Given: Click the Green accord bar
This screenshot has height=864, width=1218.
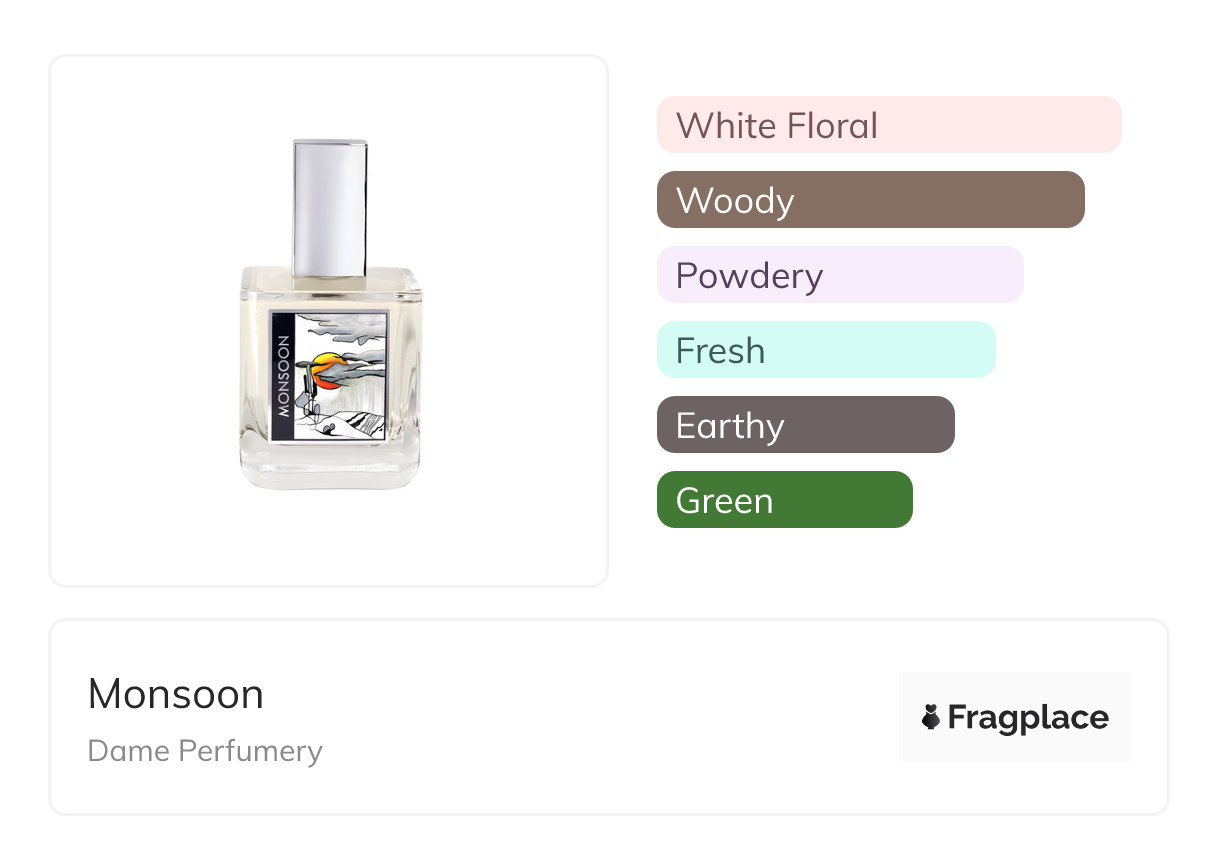Looking at the screenshot, I should (x=784, y=500).
